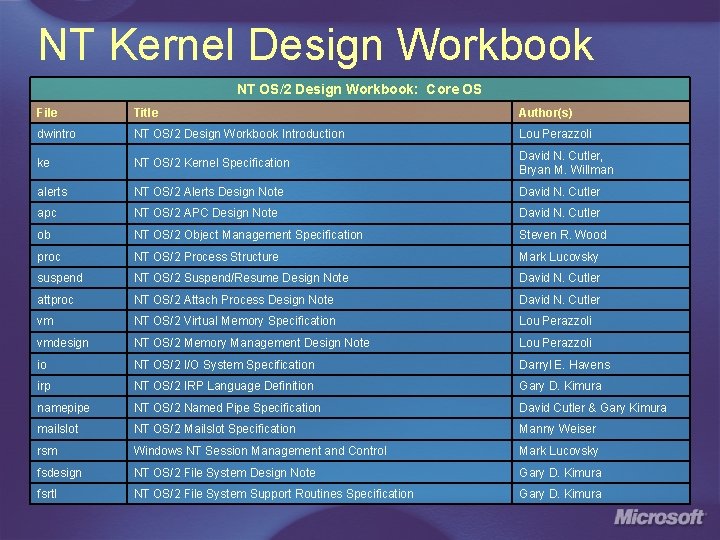The height and width of the screenshot is (540, 720).
Task: Select the 'mailslot' file cell
Action: [79, 429]
